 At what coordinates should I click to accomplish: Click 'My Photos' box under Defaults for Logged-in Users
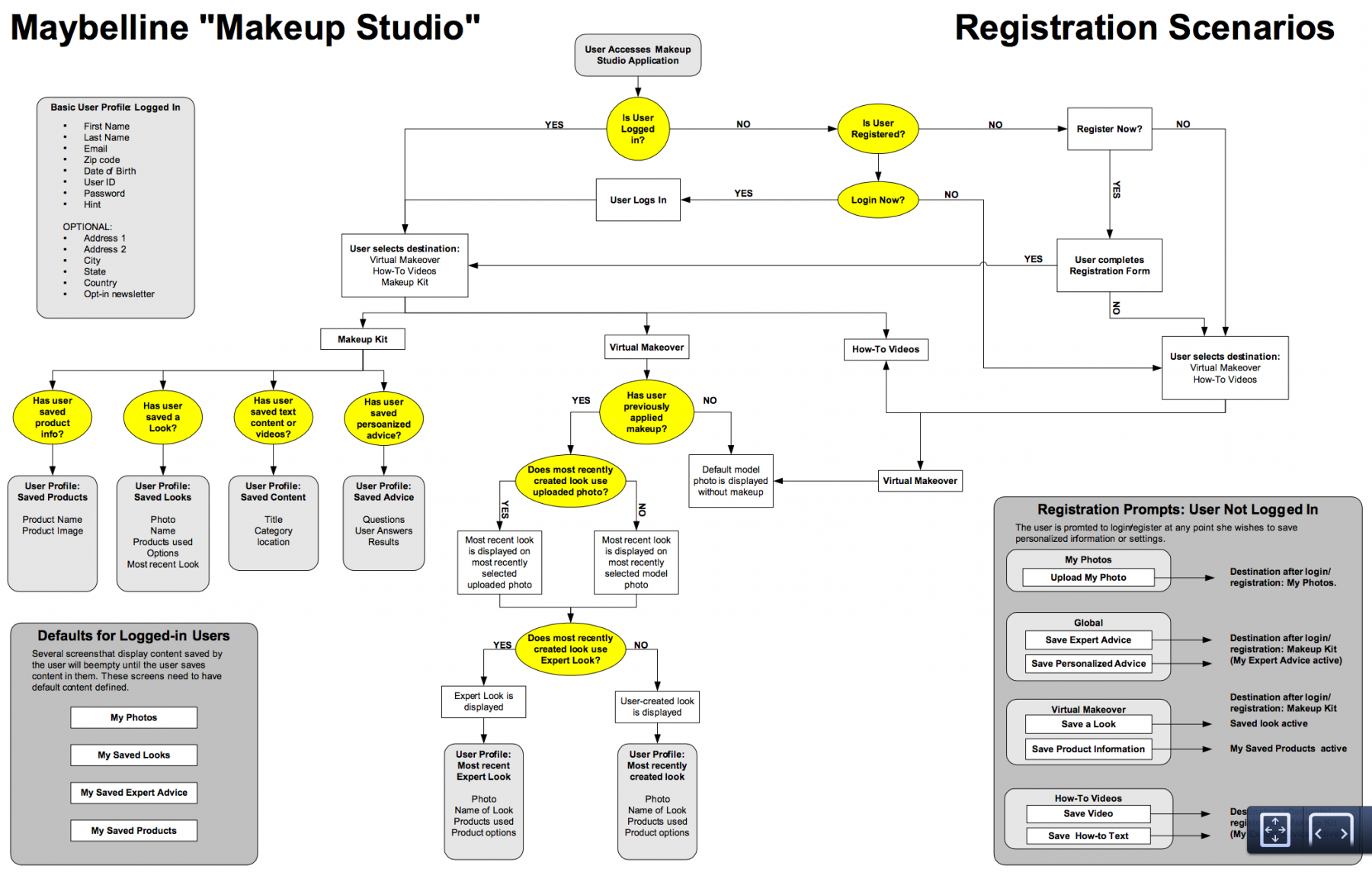coord(134,717)
